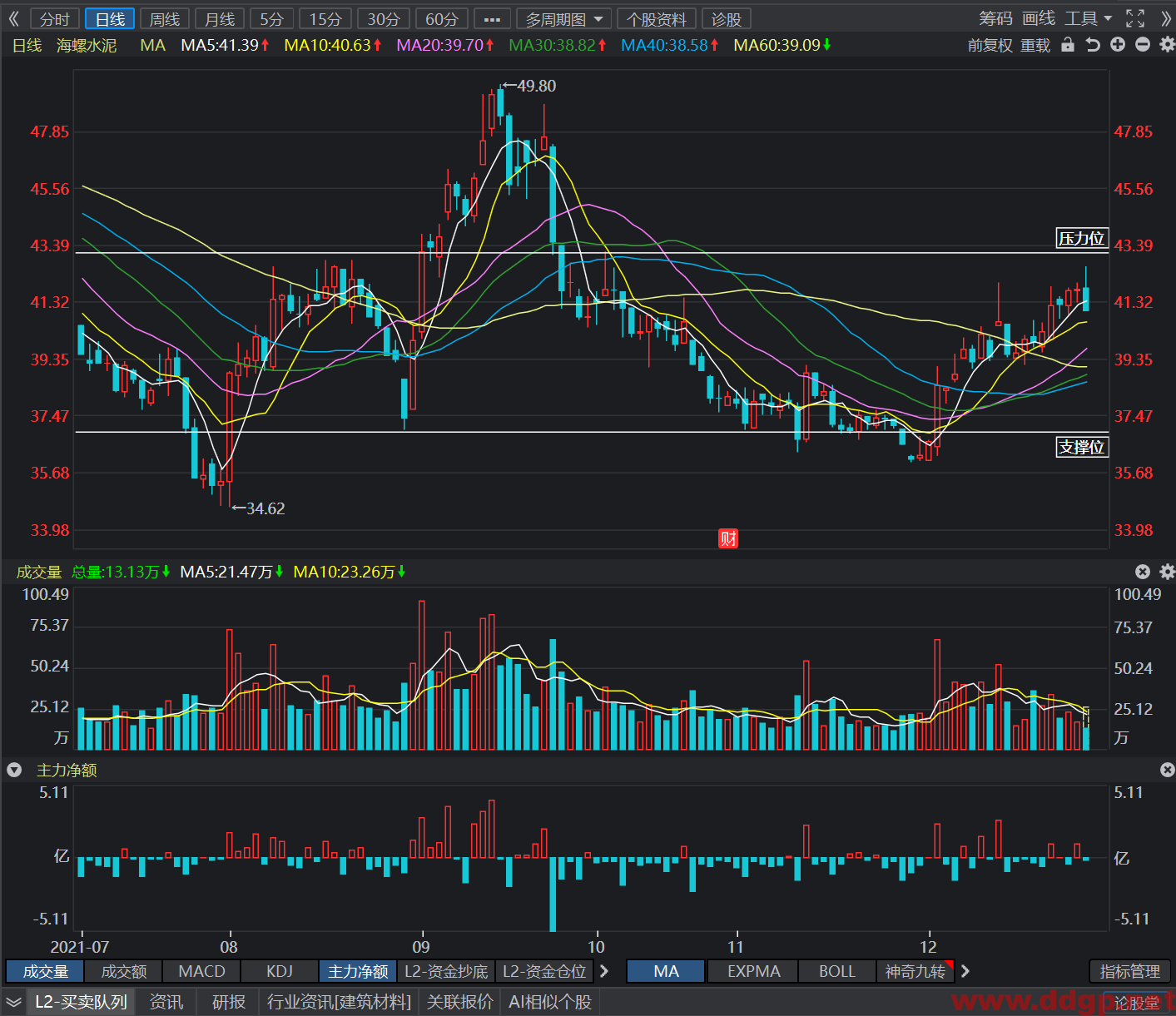Open volume panel settings gear

click(1167, 572)
